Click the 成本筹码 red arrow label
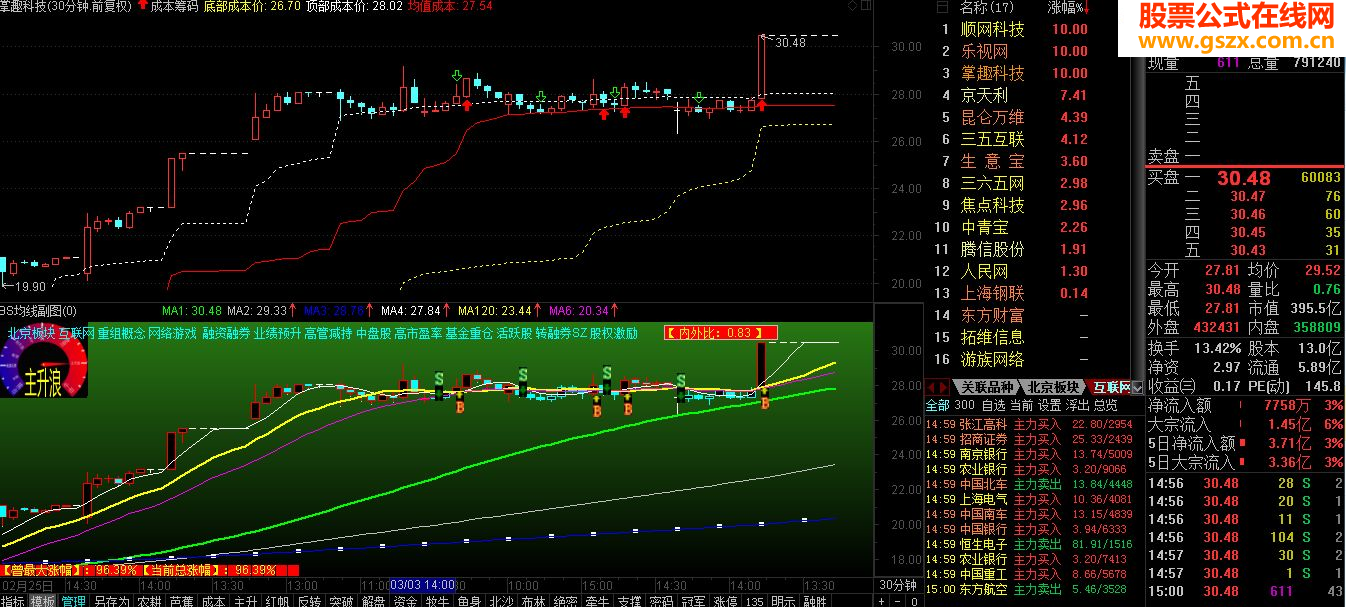 click(x=167, y=6)
